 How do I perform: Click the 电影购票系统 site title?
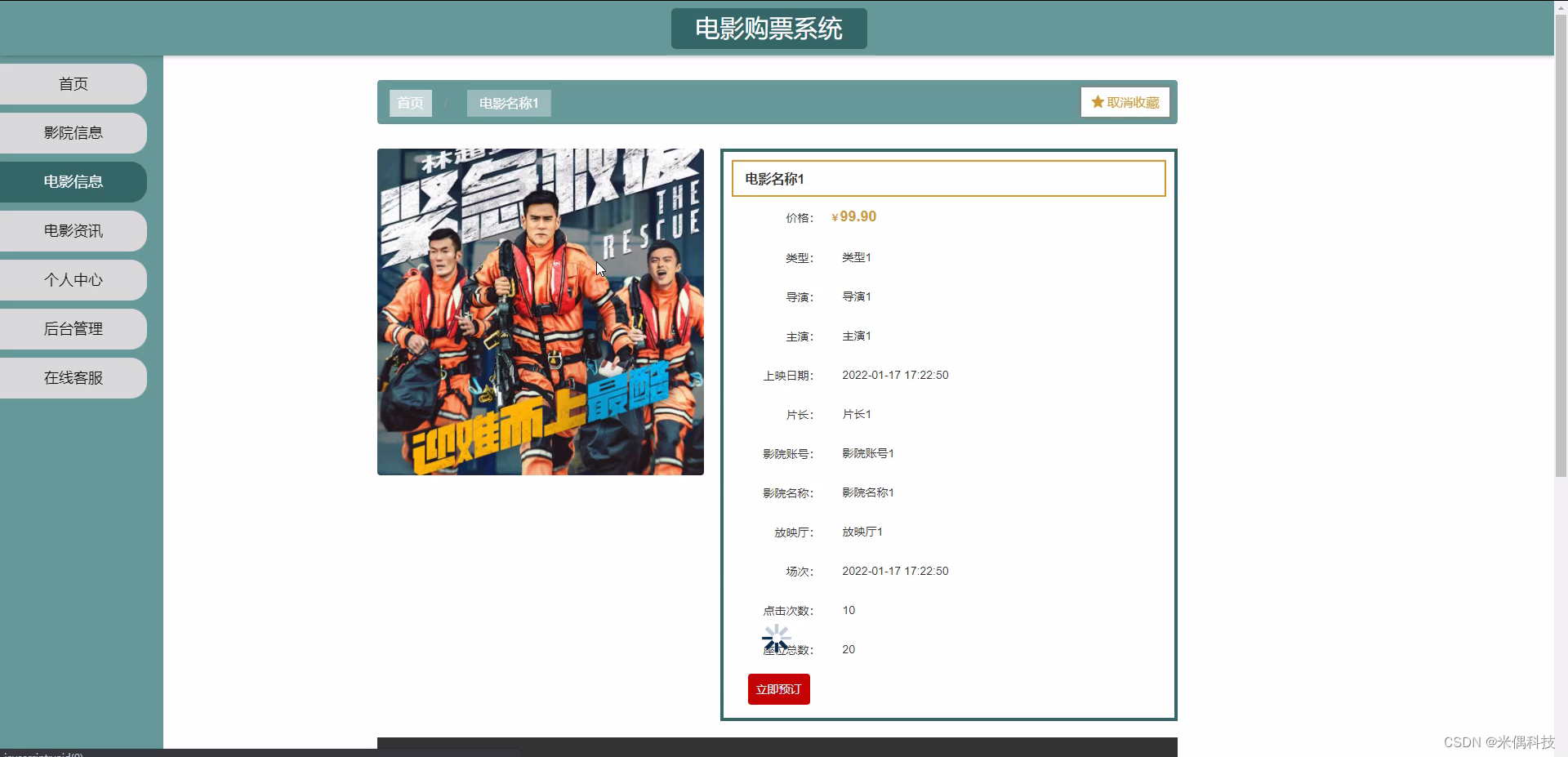(769, 29)
